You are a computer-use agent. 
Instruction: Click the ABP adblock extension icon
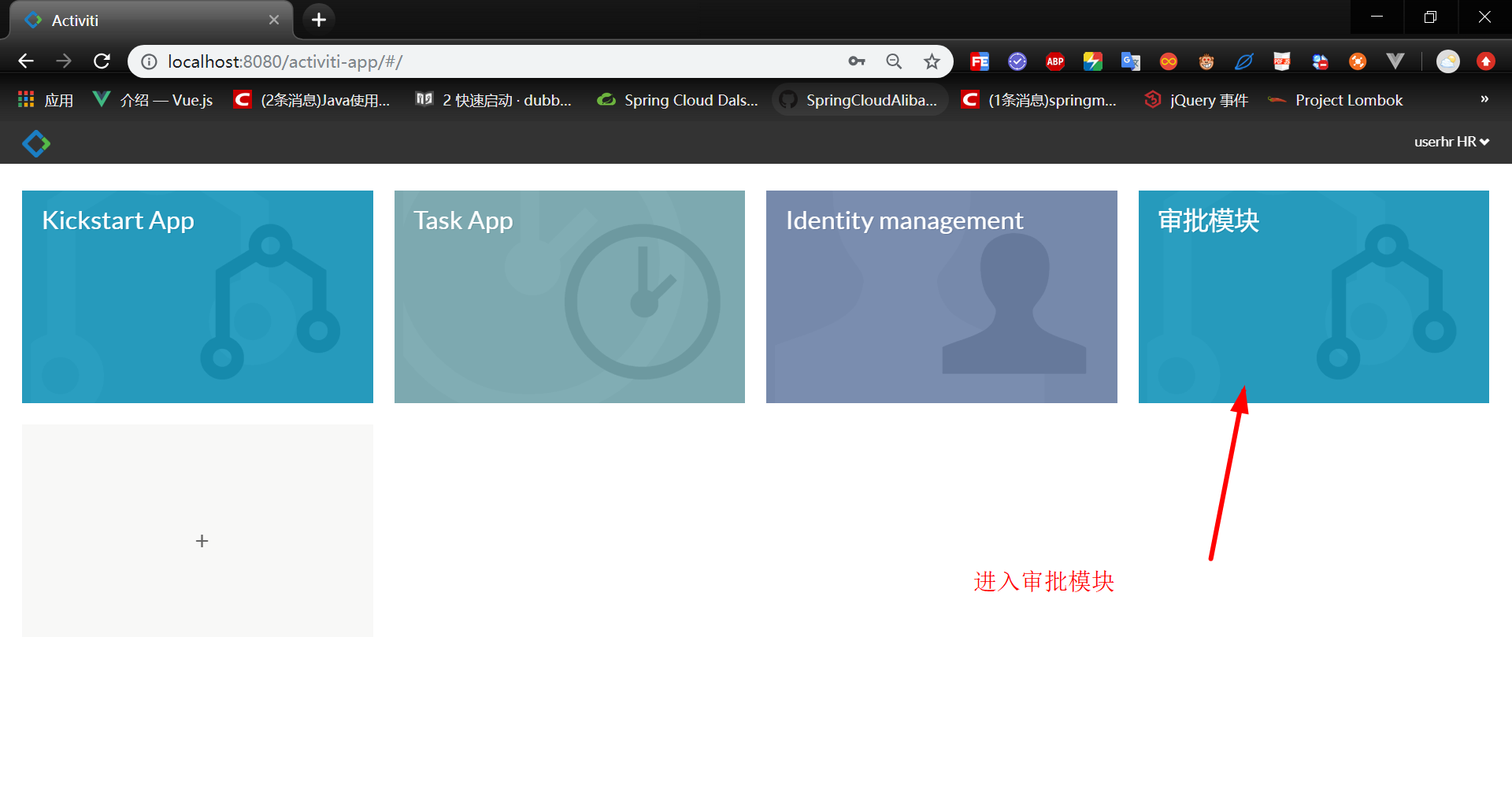(x=1054, y=61)
